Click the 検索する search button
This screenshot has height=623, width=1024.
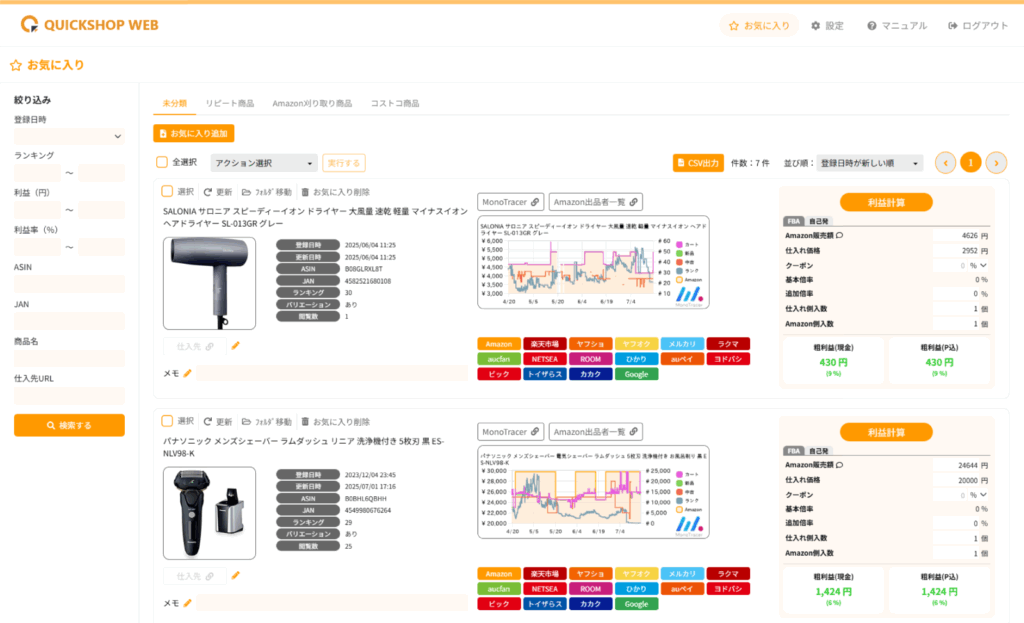[x=69, y=425]
